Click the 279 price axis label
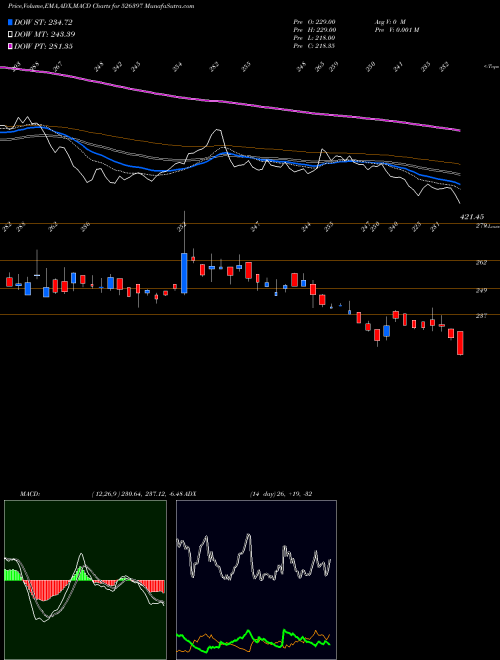 (x=480, y=226)
